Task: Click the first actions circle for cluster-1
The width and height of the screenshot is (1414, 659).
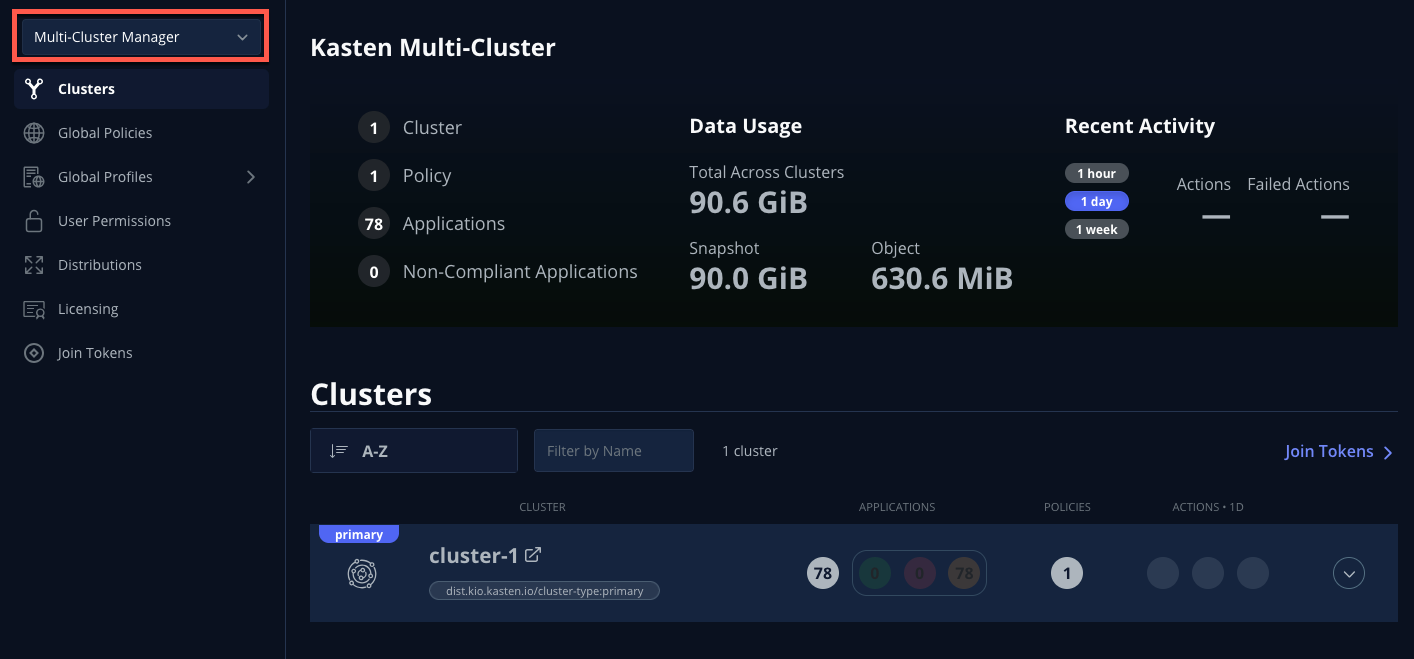Action: [1163, 573]
